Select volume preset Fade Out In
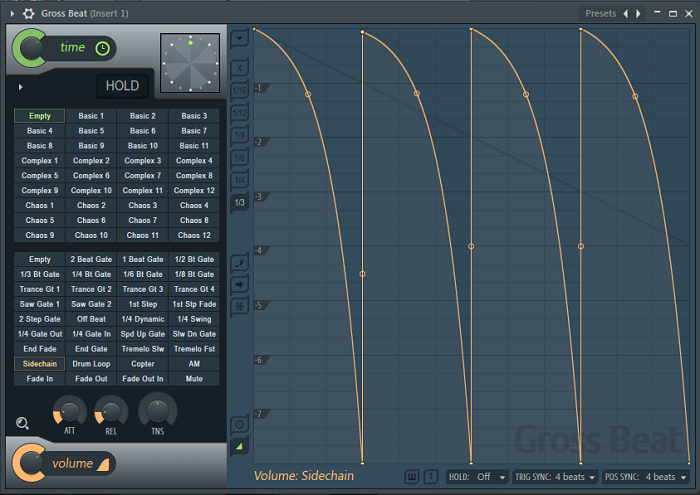The image size is (700, 495). point(143,379)
